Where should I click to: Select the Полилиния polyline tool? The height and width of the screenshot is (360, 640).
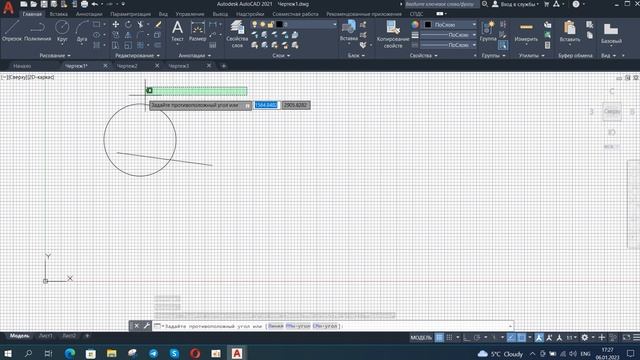(38, 31)
